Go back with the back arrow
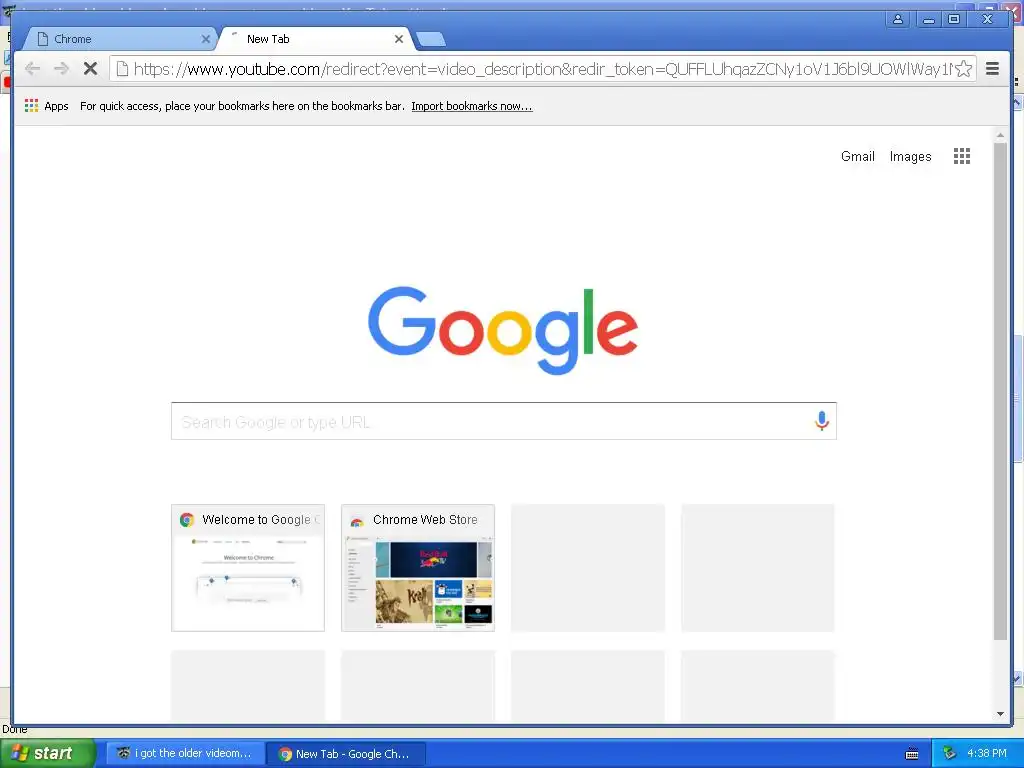Image resolution: width=1024 pixels, height=768 pixels. (32, 69)
